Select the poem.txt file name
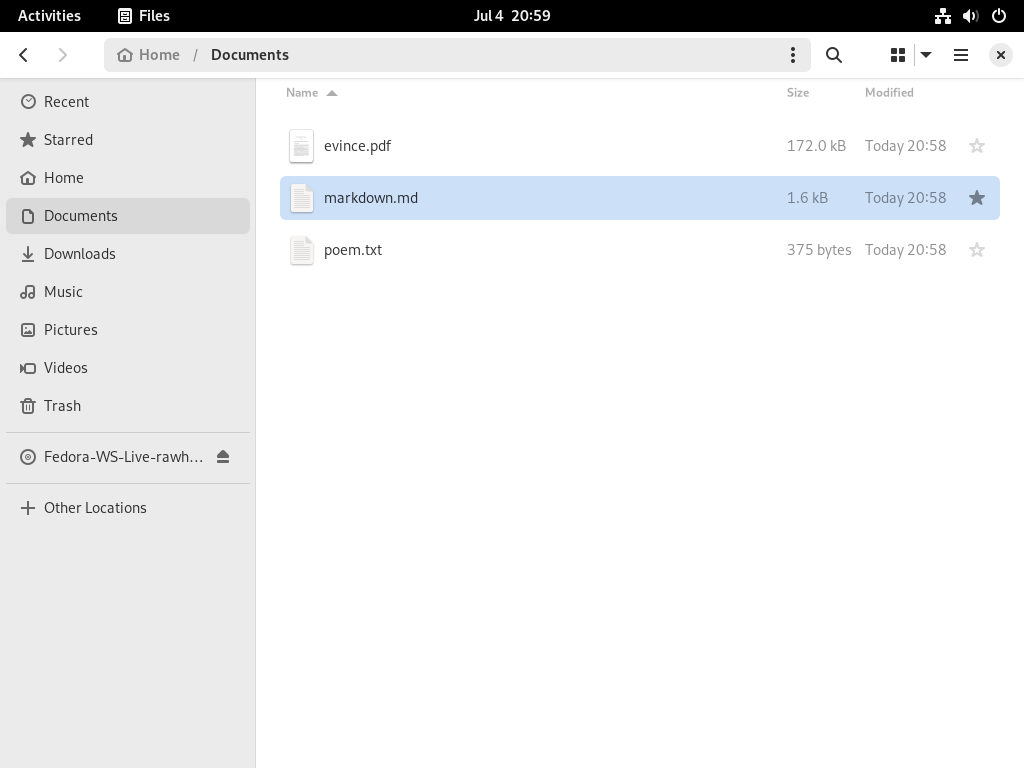This screenshot has height=768, width=1024. point(353,250)
